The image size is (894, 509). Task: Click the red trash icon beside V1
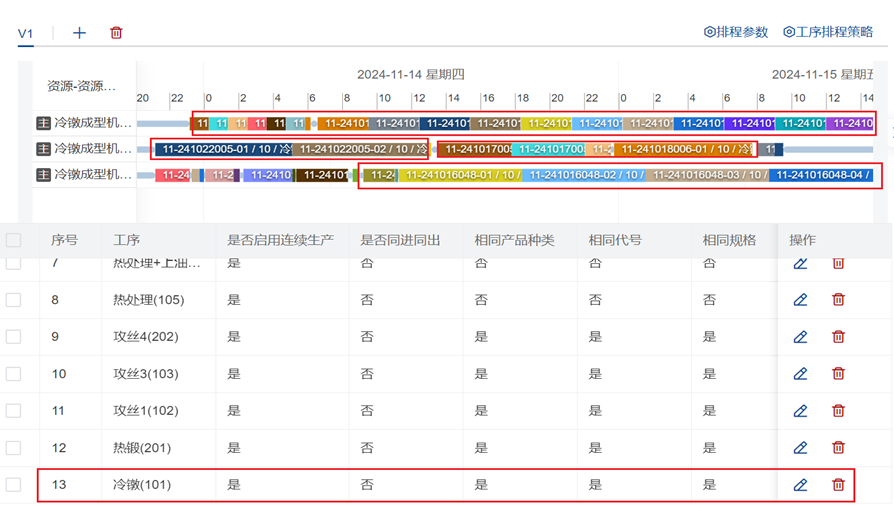pyautogui.click(x=116, y=33)
